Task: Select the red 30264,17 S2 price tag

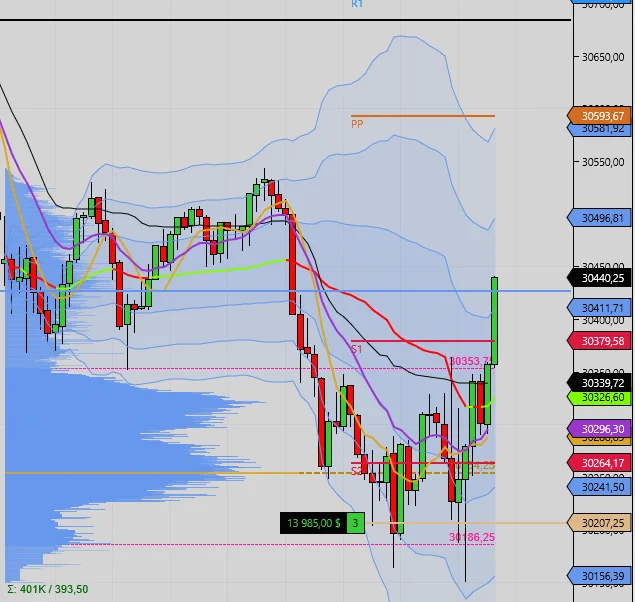Action: (599, 463)
